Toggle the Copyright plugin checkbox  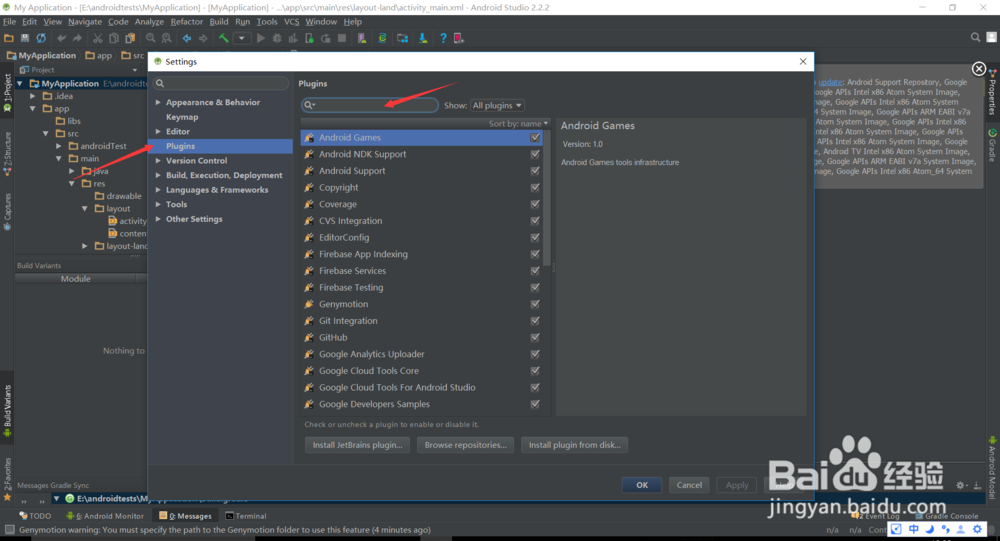[535, 188]
